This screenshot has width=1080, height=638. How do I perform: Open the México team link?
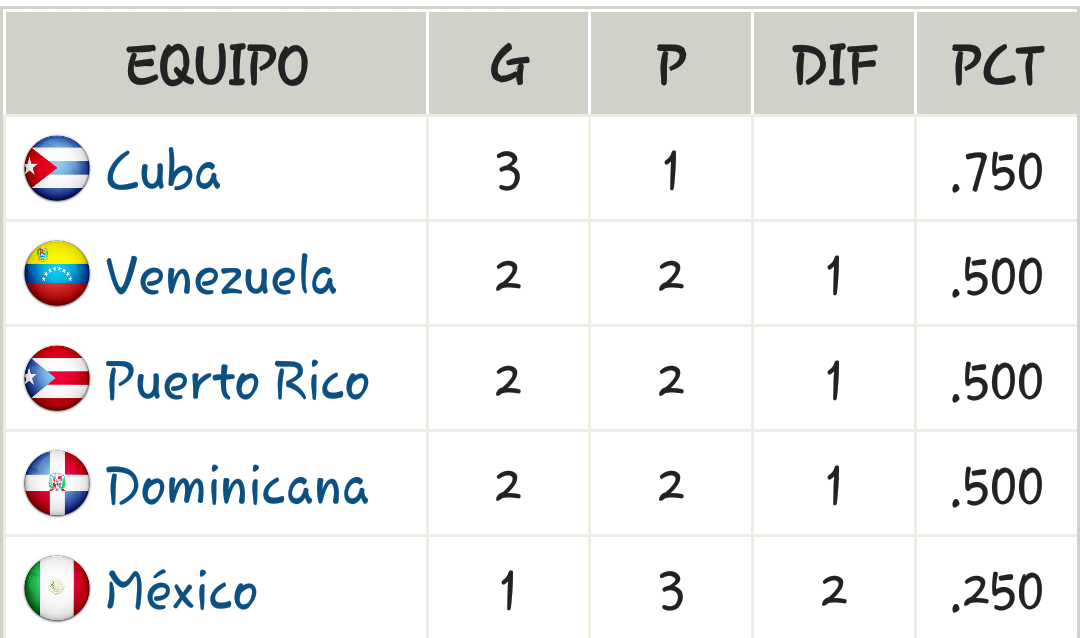[182, 590]
